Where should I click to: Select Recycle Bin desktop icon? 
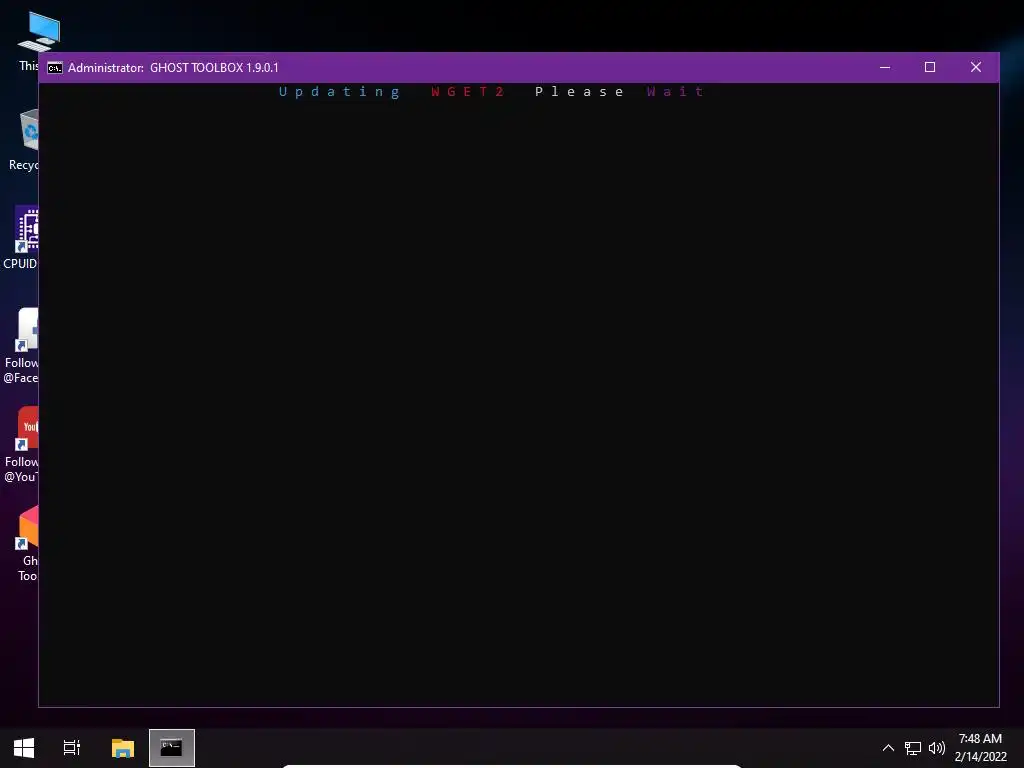coord(24,140)
